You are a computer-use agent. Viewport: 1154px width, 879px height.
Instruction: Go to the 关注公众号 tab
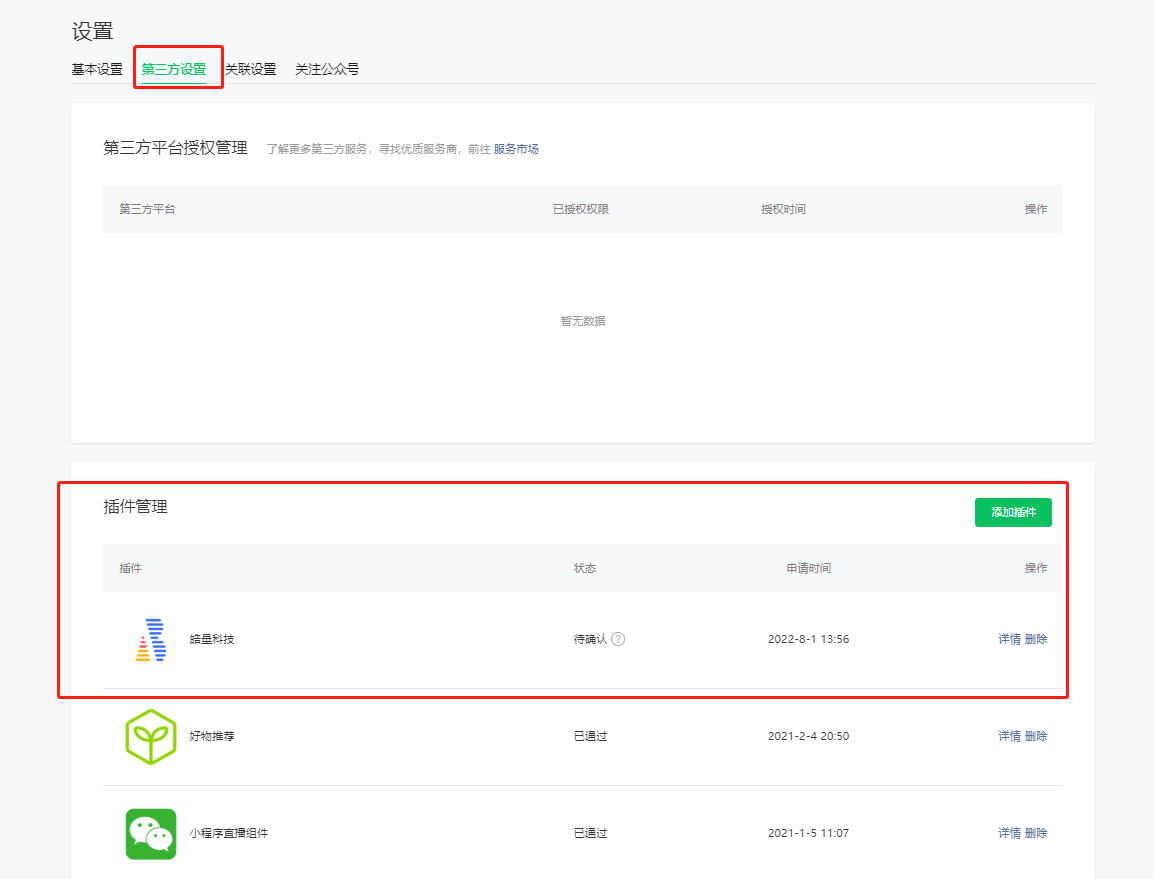[327, 70]
